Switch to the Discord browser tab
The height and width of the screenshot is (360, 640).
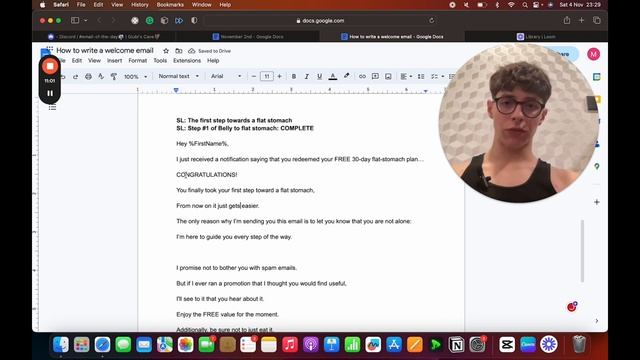[x=103, y=37]
